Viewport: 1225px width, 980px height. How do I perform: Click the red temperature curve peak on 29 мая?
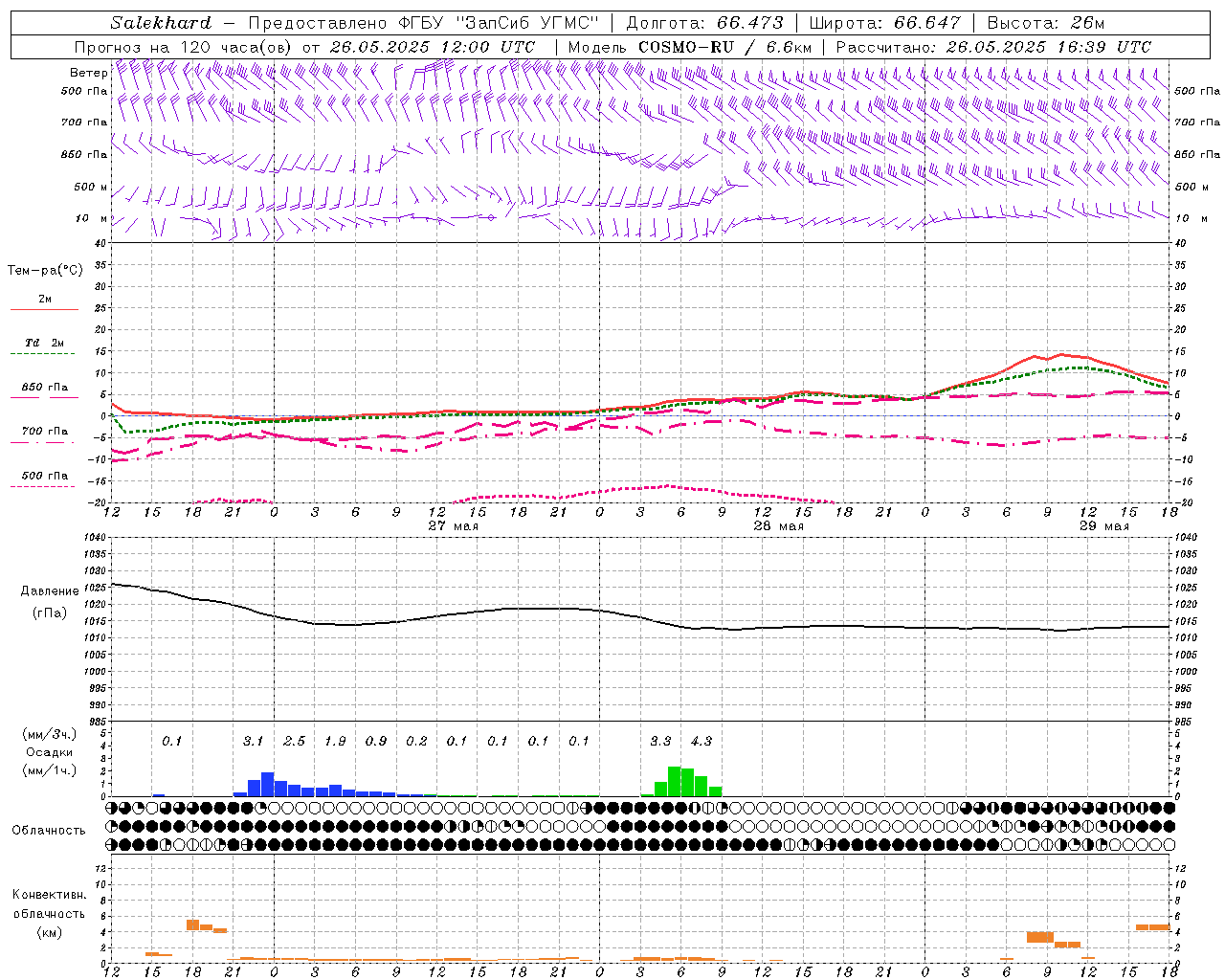click(1060, 354)
